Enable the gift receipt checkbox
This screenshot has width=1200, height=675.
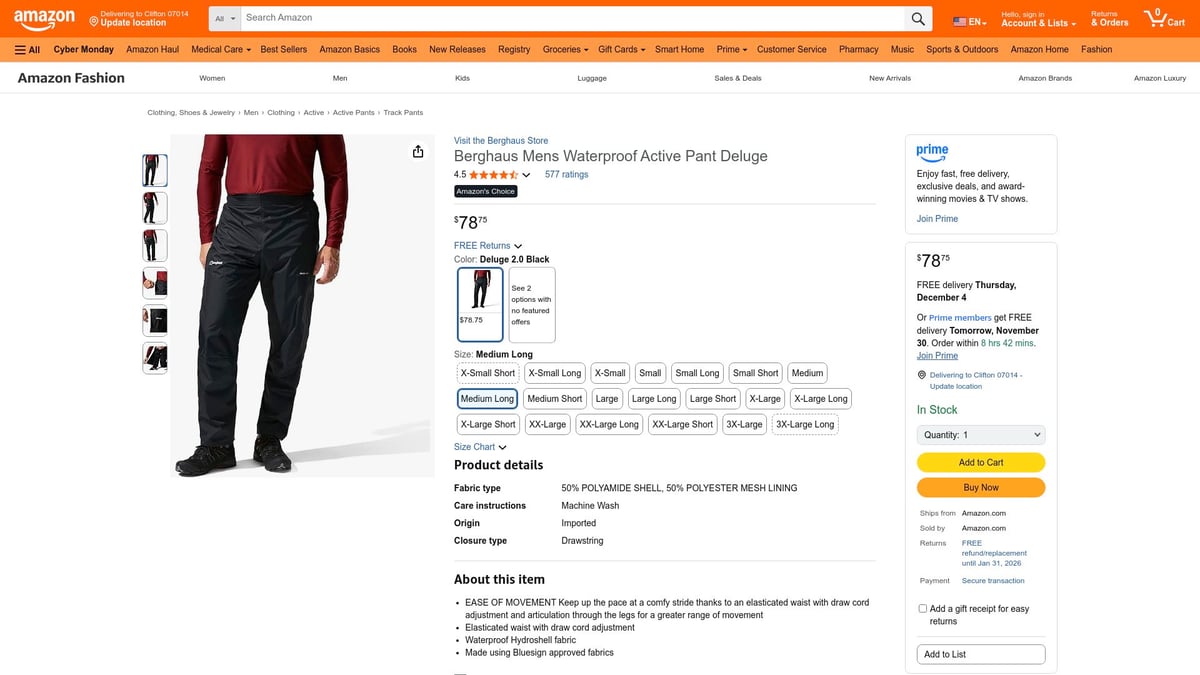tap(922, 608)
